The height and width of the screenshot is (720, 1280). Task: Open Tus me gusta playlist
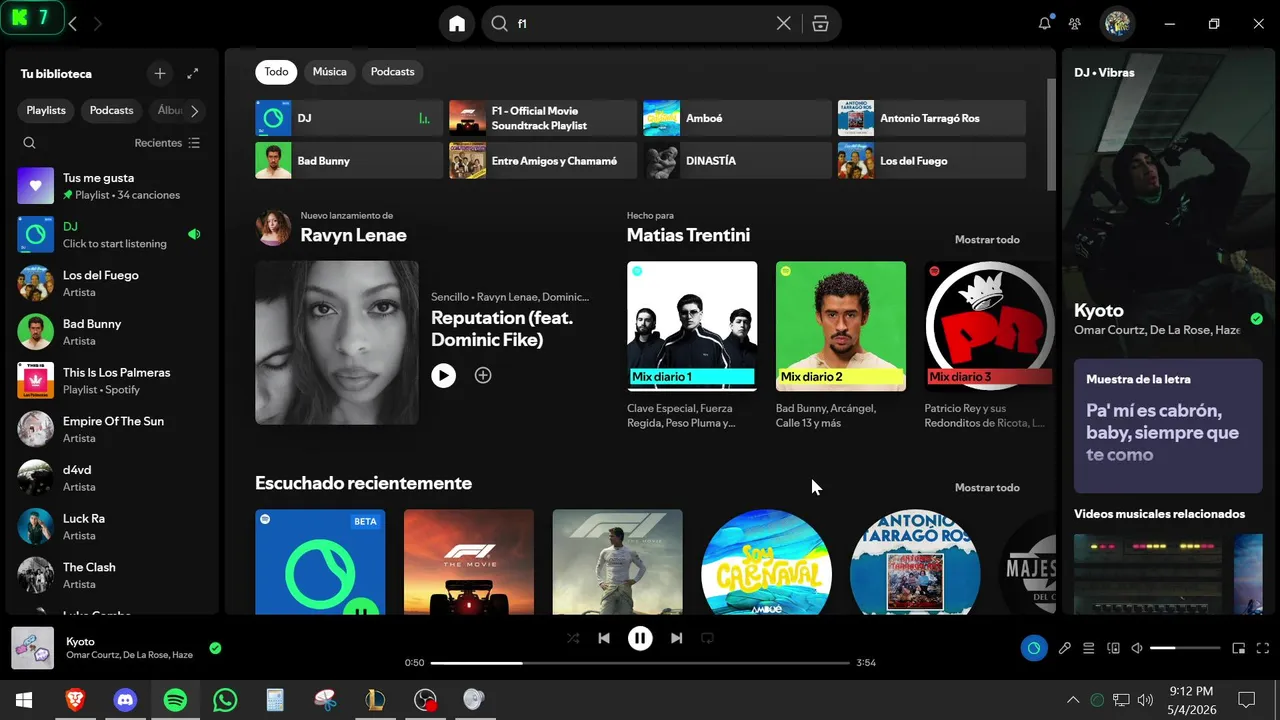pyautogui.click(x=112, y=186)
